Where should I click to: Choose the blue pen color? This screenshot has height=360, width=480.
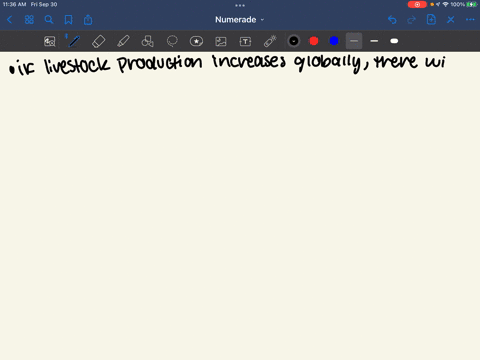tap(334, 41)
